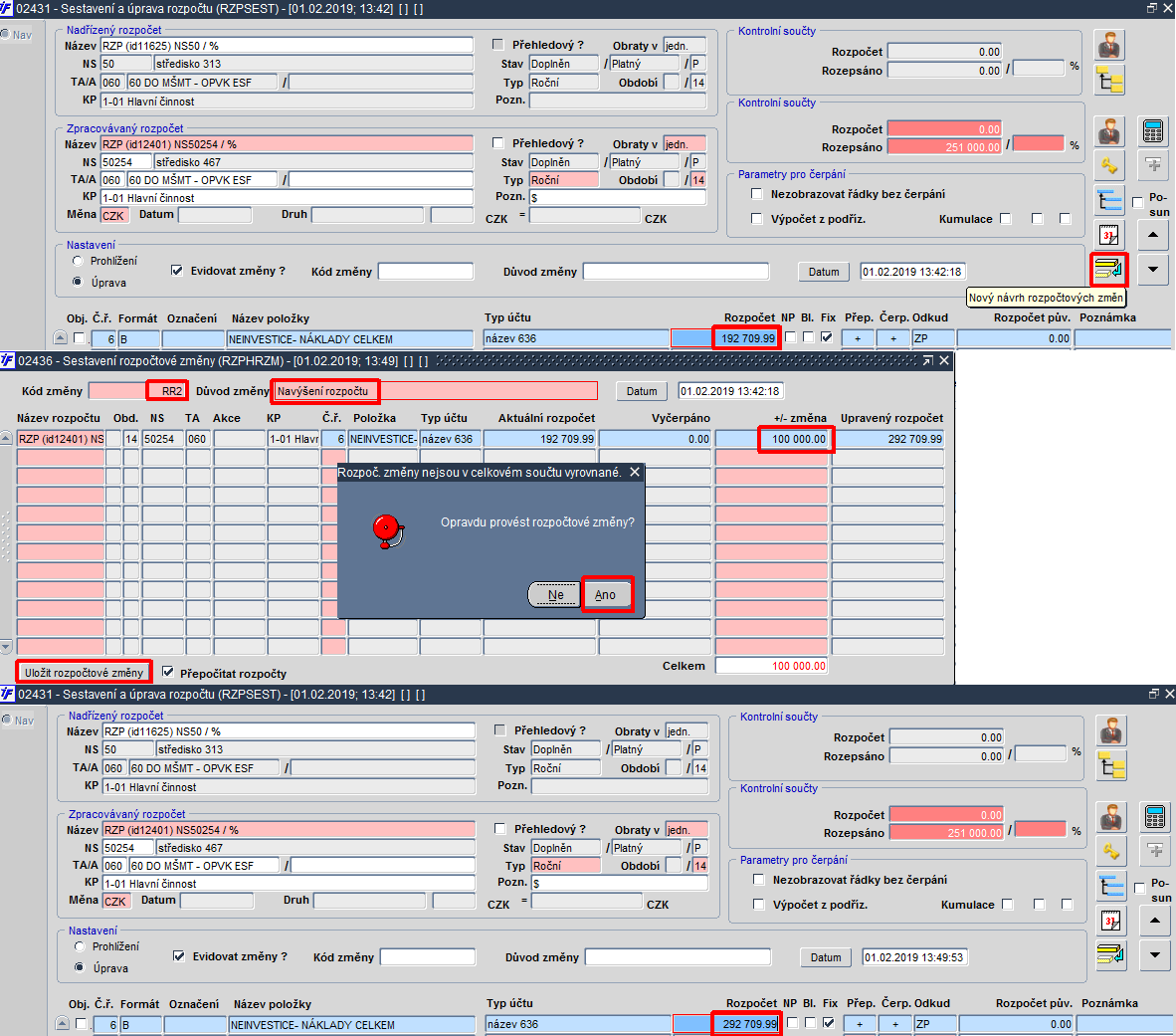Click the Čerp. '+' button on upper NEINVESTICE row

coord(893,338)
